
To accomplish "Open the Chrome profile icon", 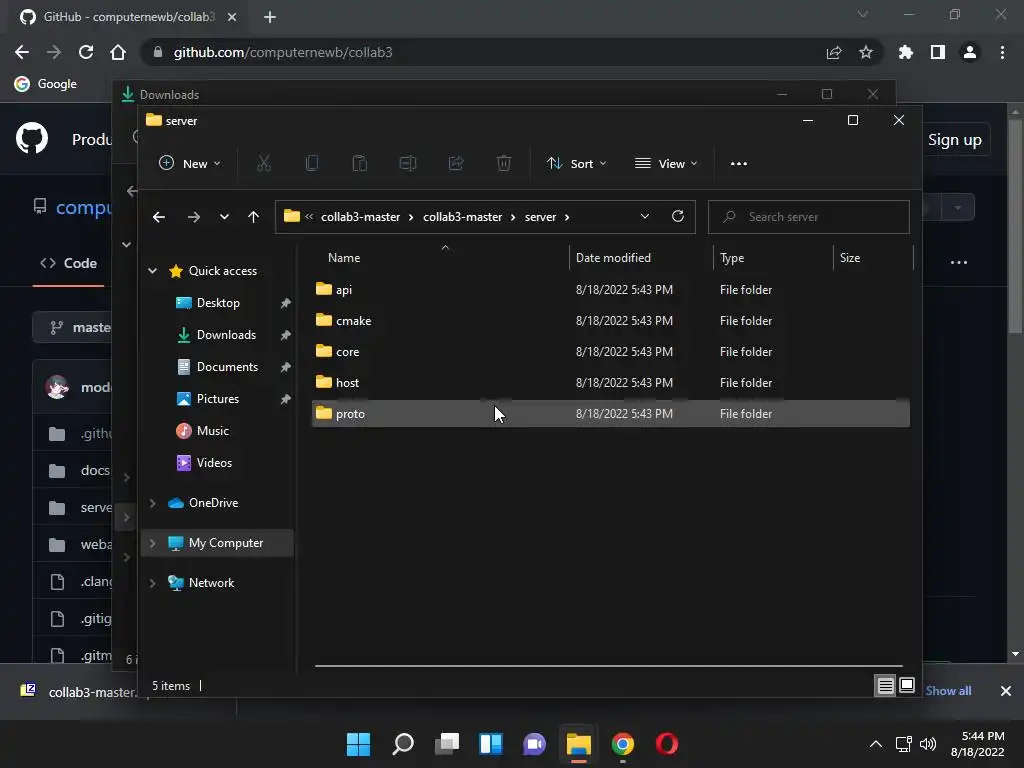I will click(x=970, y=52).
